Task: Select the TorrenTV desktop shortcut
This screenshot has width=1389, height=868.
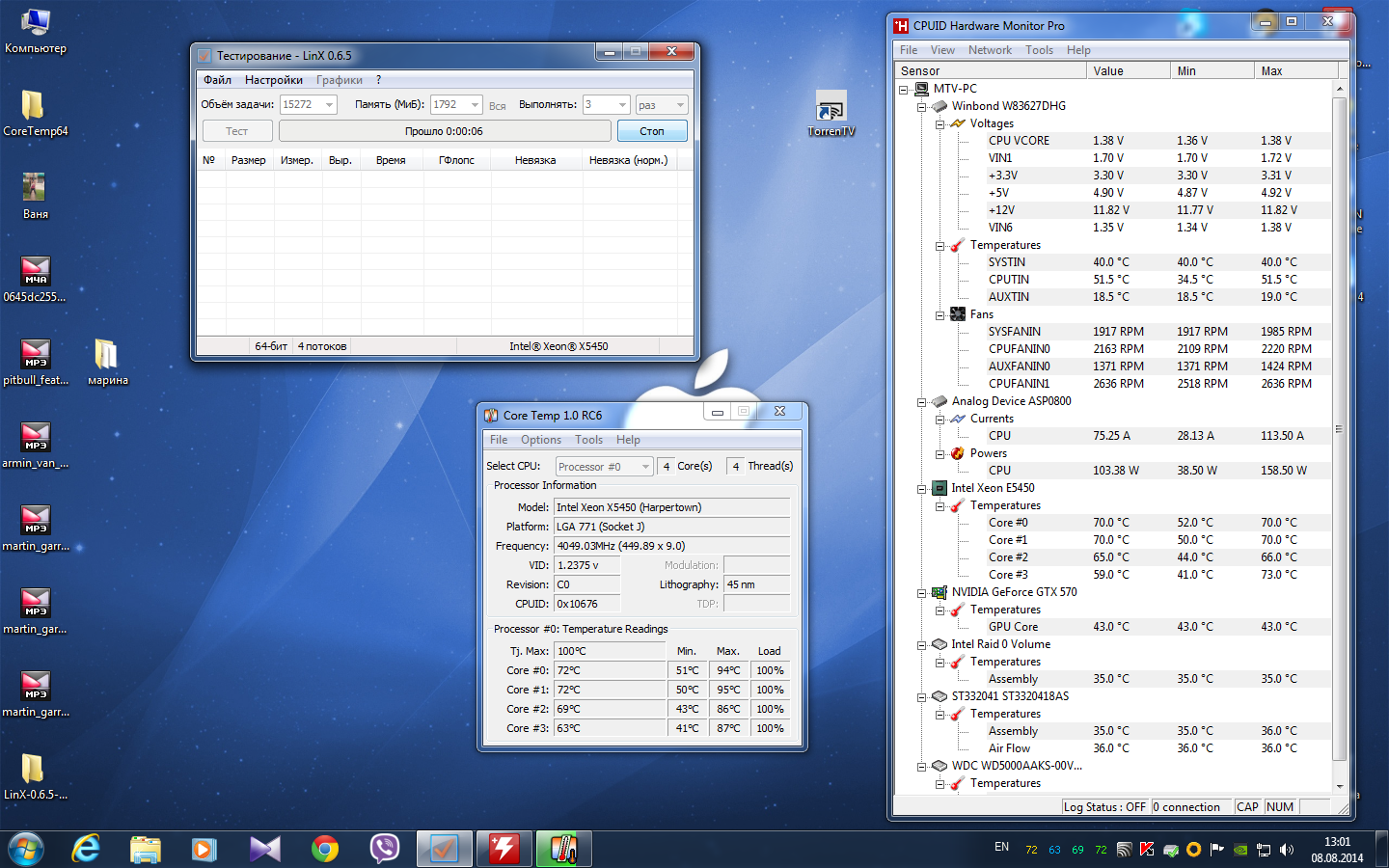Action: pos(831,114)
